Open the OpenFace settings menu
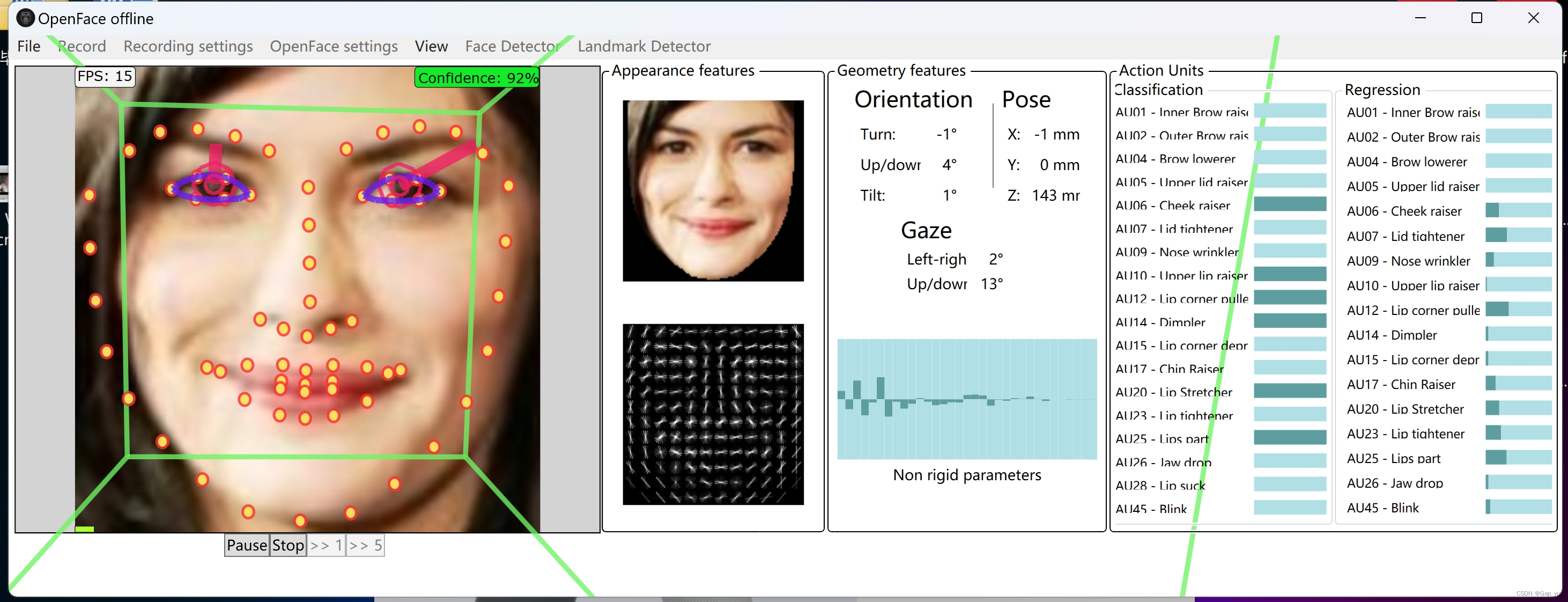The height and width of the screenshot is (602, 1568). 334,46
